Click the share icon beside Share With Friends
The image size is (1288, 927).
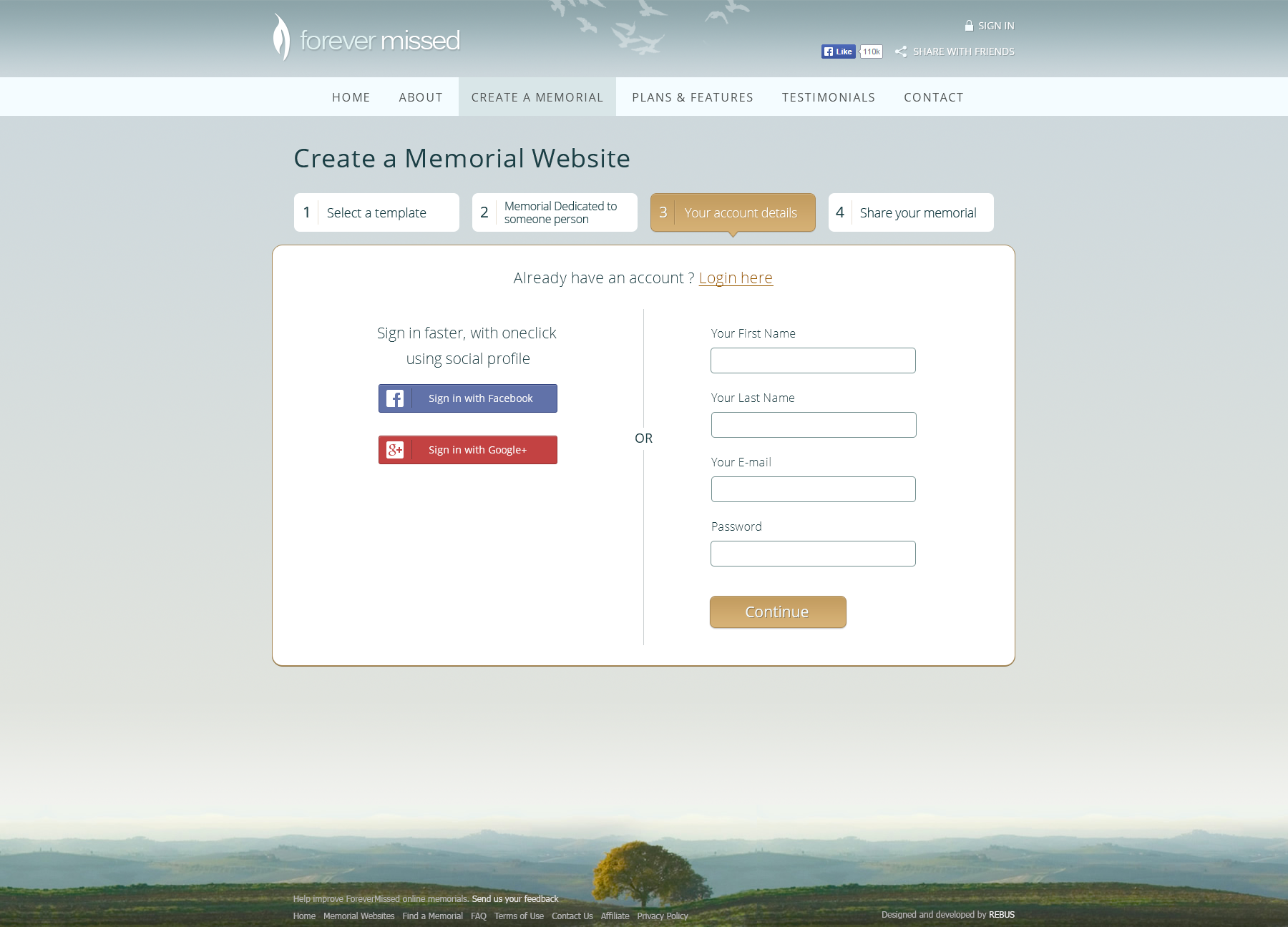pos(901,51)
